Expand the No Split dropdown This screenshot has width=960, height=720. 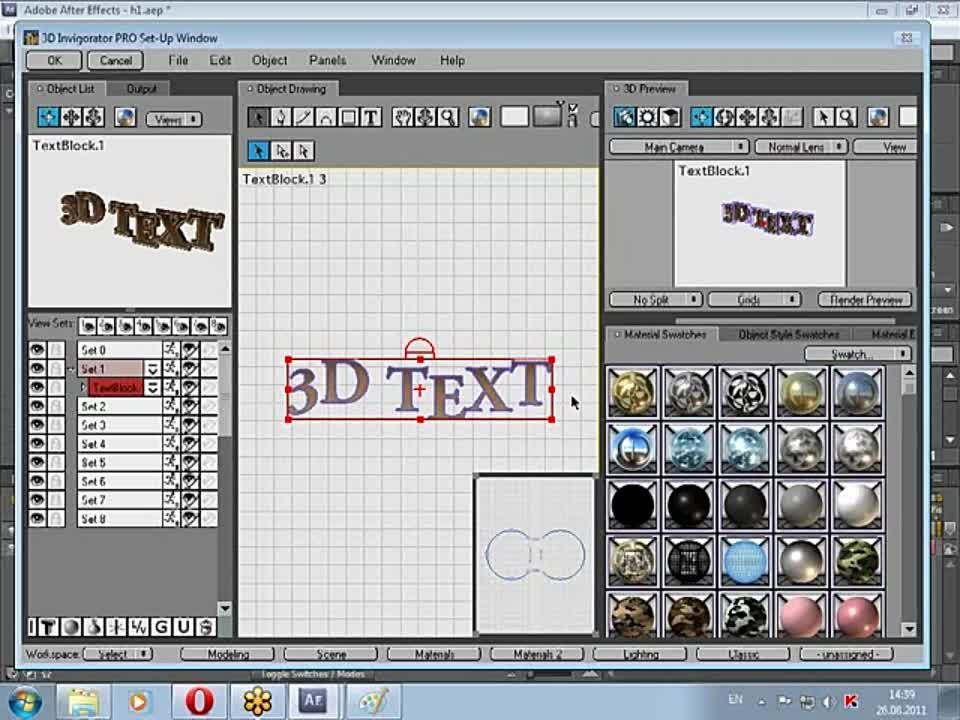pyautogui.click(x=661, y=299)
